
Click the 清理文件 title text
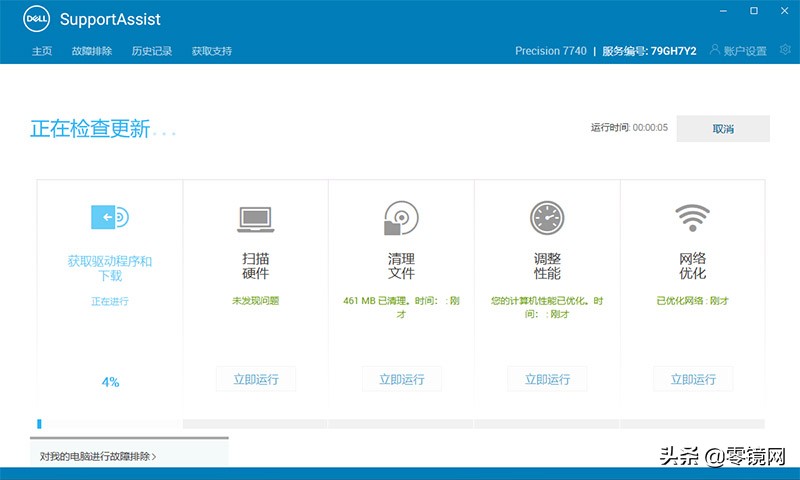pos(401,266)
